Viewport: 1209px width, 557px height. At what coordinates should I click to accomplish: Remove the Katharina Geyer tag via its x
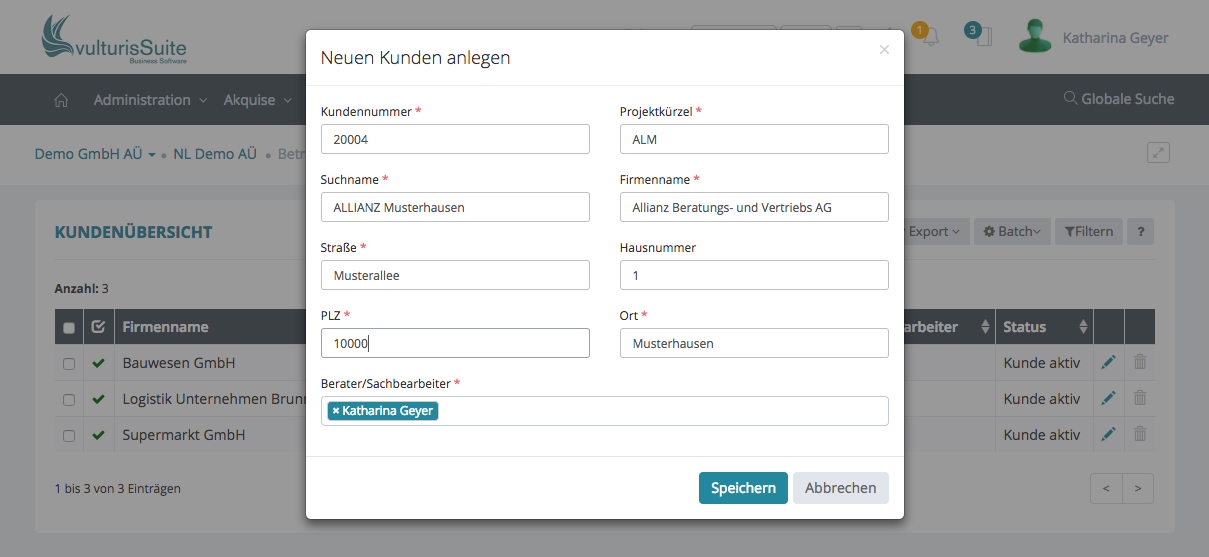[x=336, y=411]
